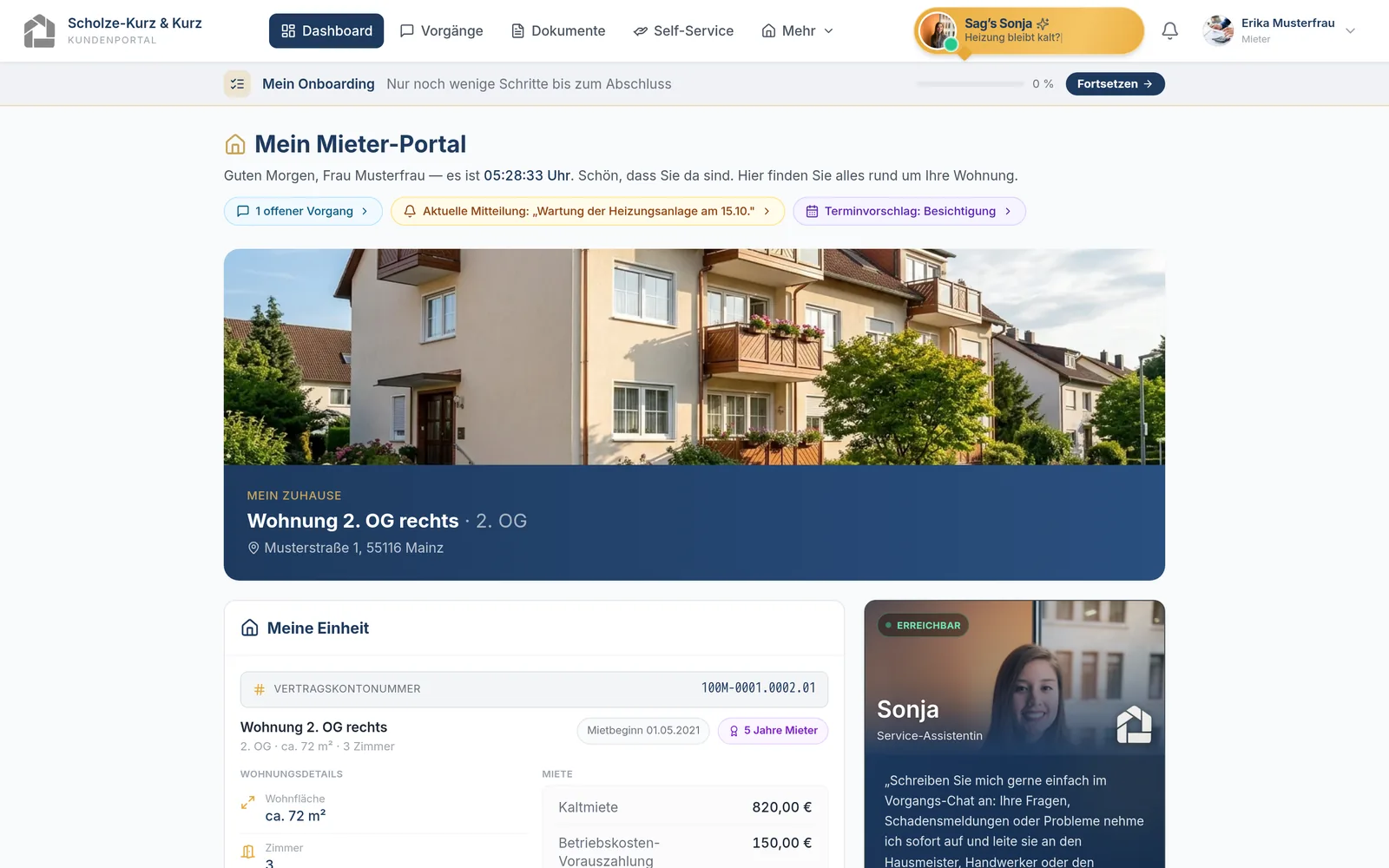The width and height of the screenshot is (1389, 868).
Task: Open the Sag's Sonja assistant input
Action: [x=1029, y=31]
